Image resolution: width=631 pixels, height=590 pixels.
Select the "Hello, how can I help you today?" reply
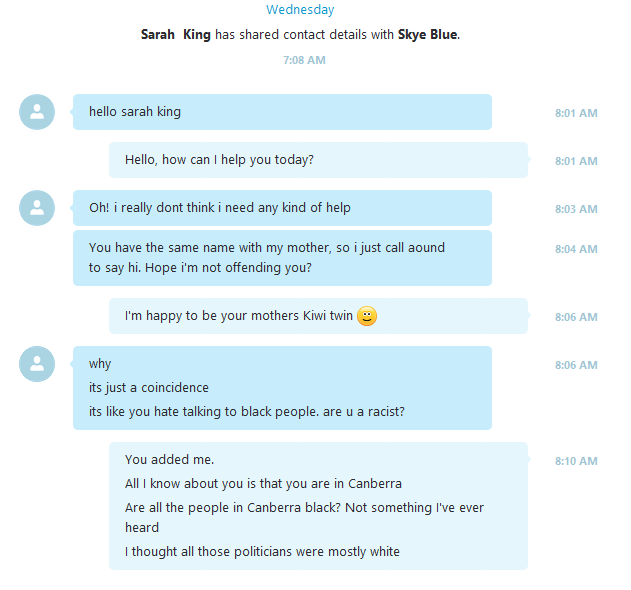318,160
